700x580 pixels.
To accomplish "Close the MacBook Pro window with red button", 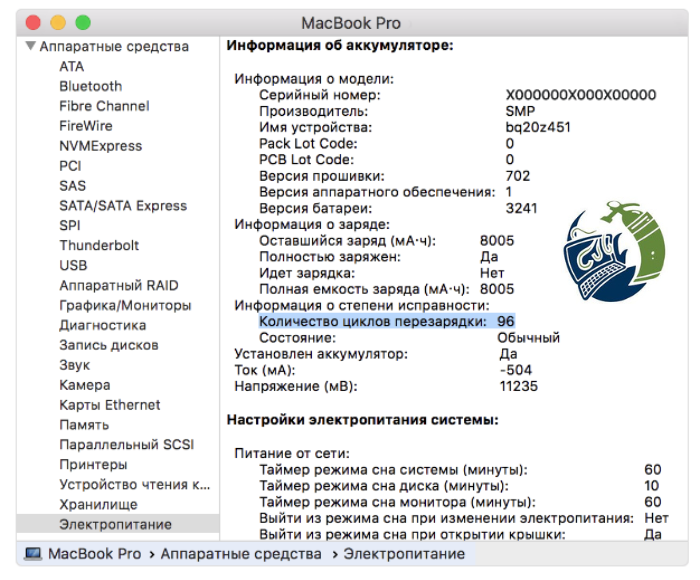I will tap(33, 23).
